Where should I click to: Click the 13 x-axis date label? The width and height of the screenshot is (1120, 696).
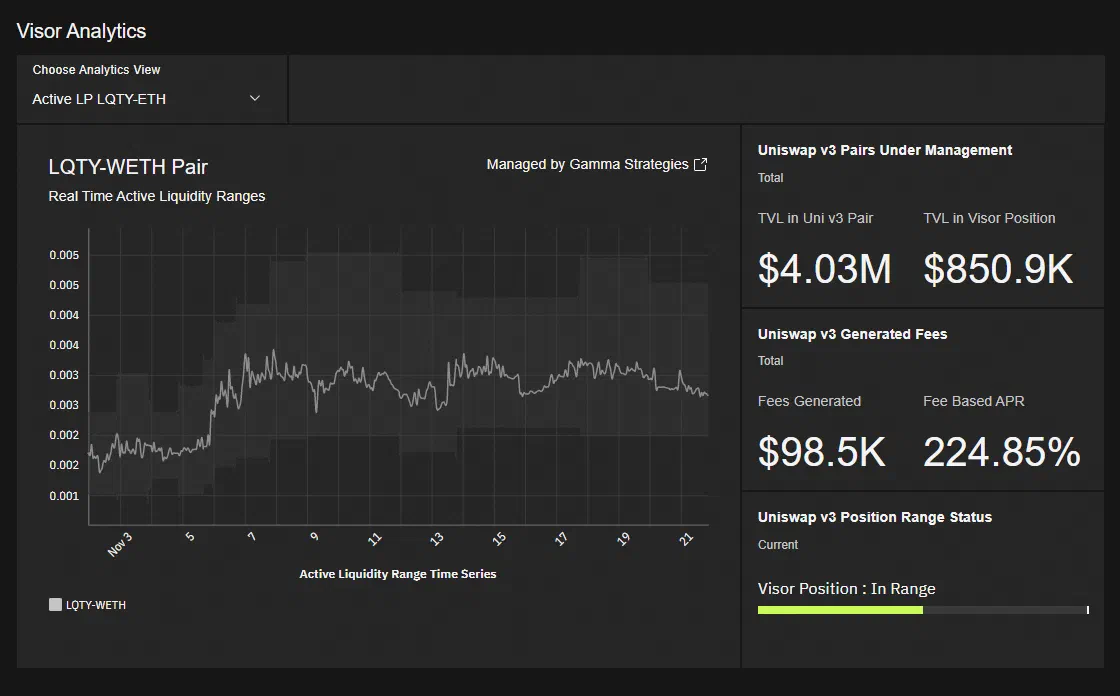coord(436,539)
